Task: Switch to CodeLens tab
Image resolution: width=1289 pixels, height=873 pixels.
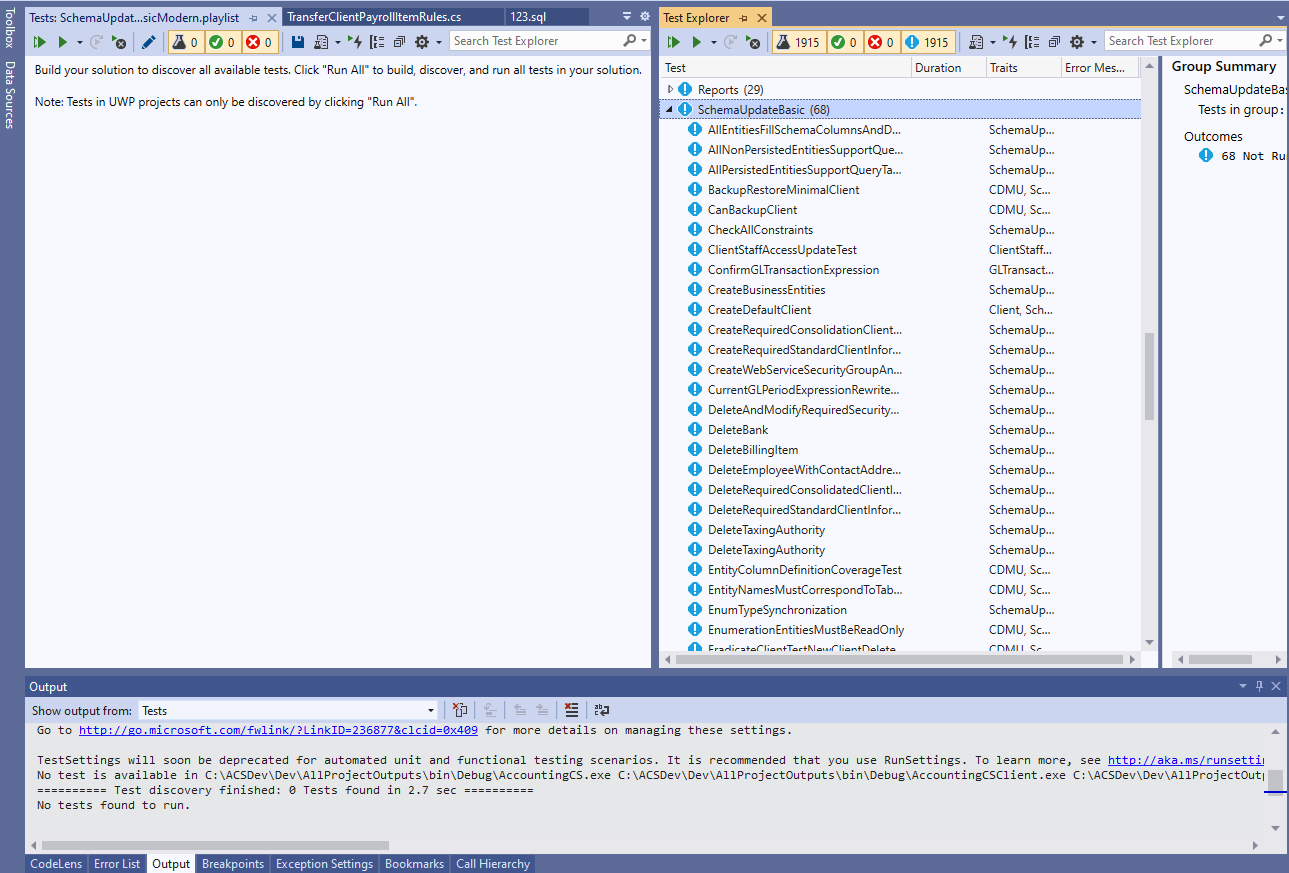Action: click(x=56, y=864)
